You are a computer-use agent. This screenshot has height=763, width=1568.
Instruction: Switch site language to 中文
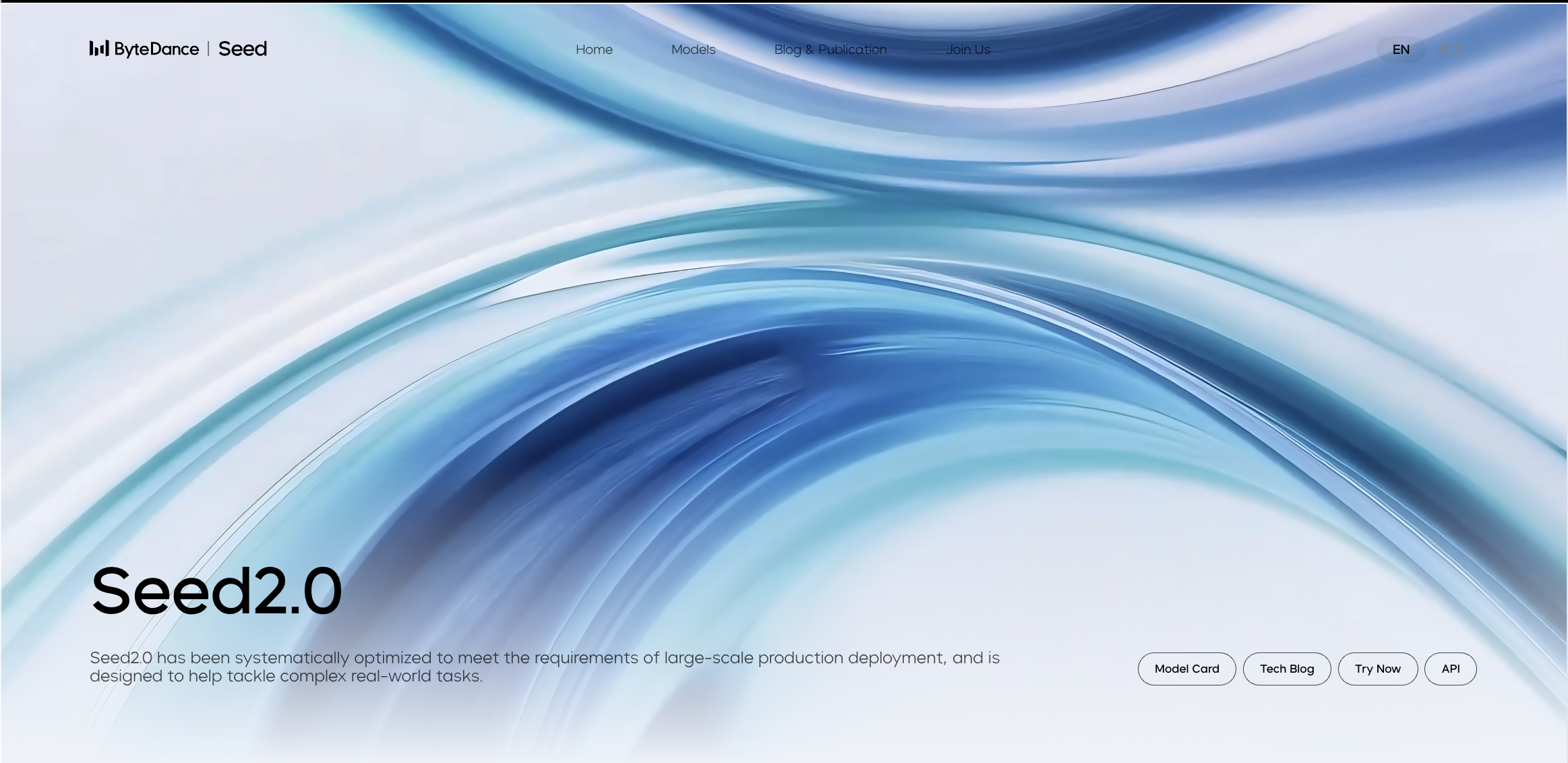coord(1451,49)
